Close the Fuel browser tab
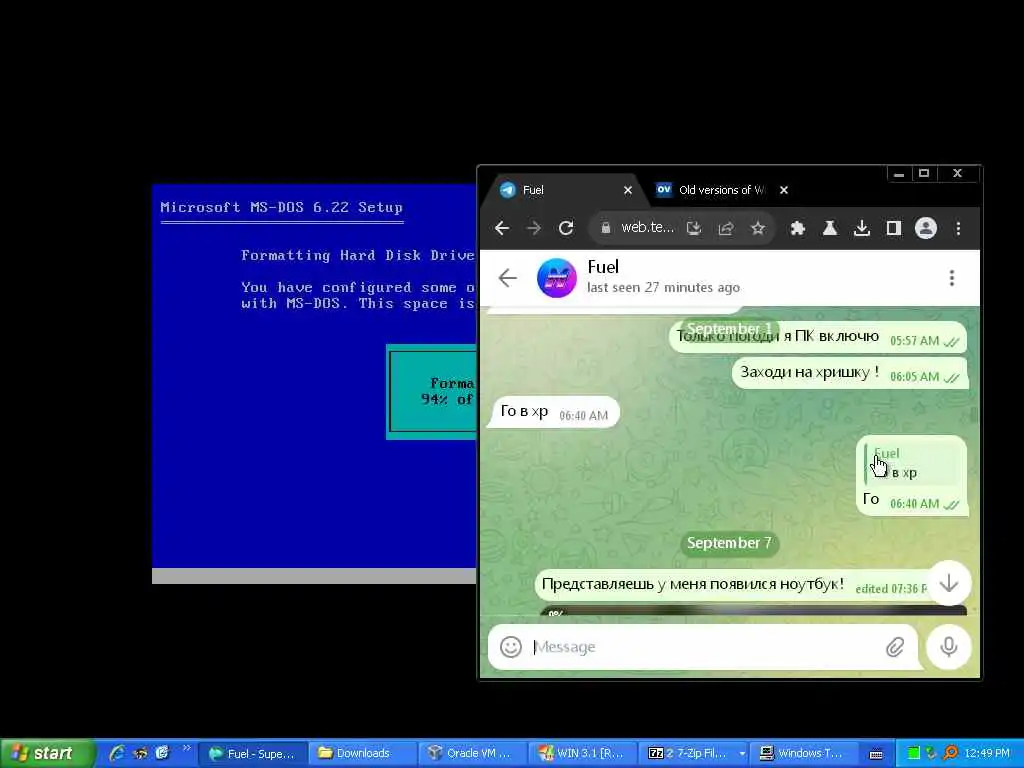1024x768 pixels. click(x=628, y=190)
